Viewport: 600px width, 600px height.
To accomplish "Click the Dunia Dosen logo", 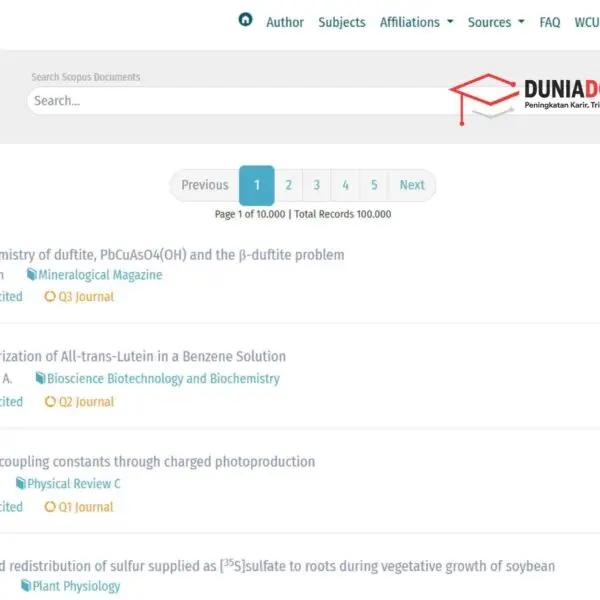I will click(525, 100).
